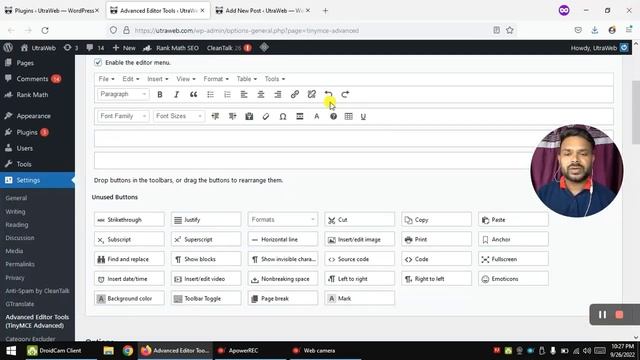Open File Explorer from taskbar

108,351
